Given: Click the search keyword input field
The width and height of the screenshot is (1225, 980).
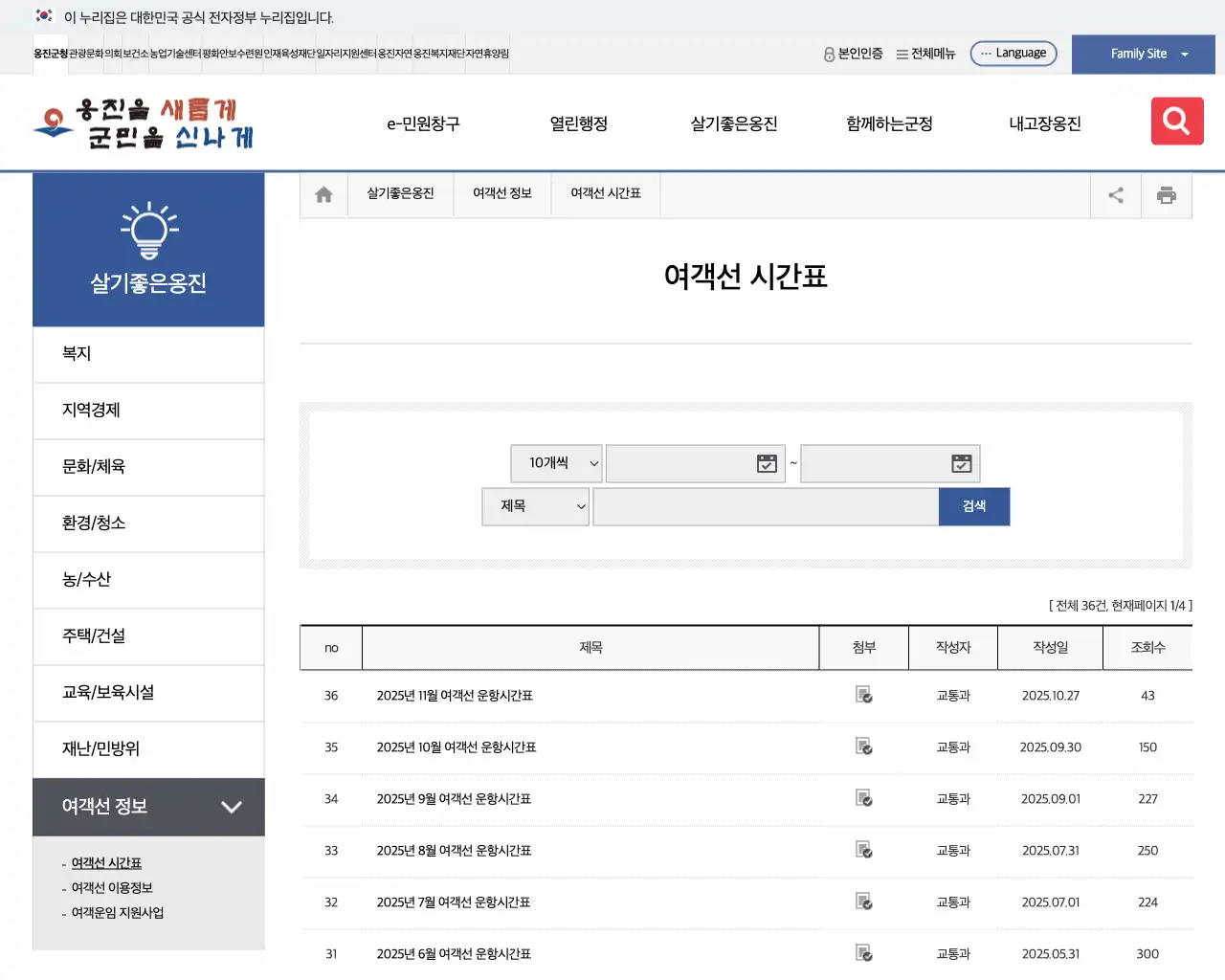Looking at the screenshot, I should click(x=766, y=506).
